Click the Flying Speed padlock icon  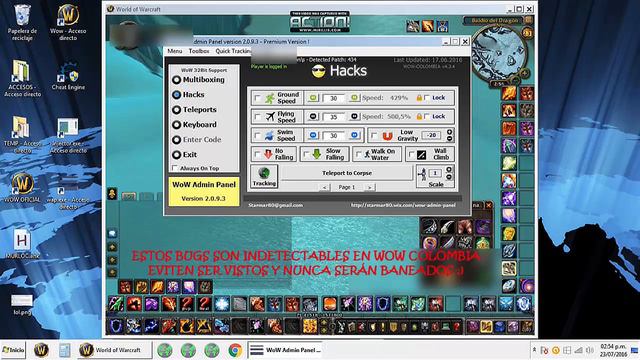419,117
